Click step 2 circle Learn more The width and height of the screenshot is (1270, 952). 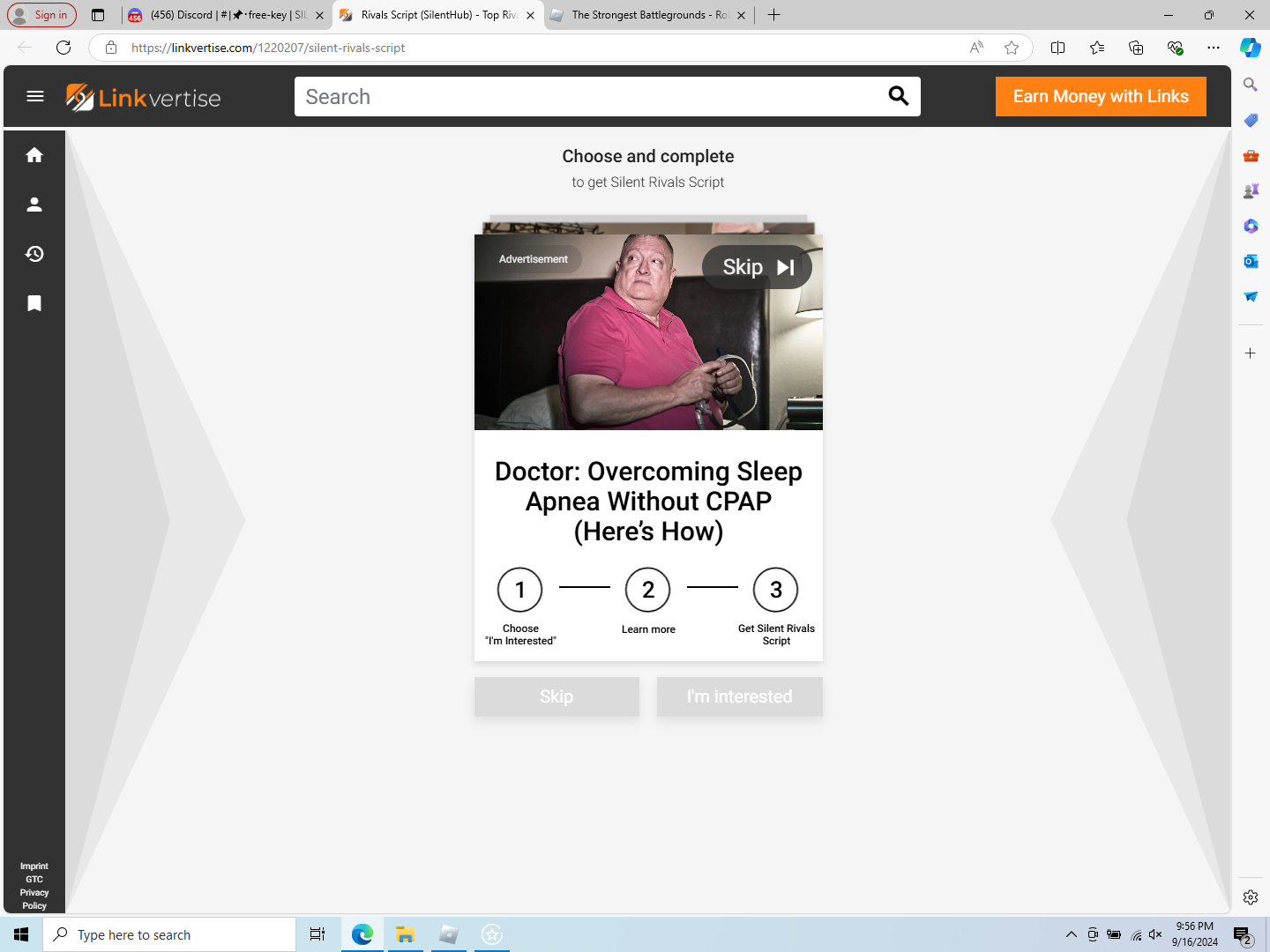(648, 590)
